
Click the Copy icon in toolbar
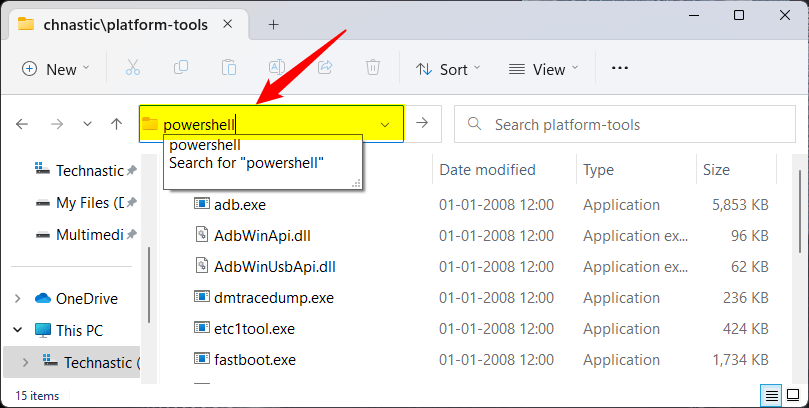point(181,69)
